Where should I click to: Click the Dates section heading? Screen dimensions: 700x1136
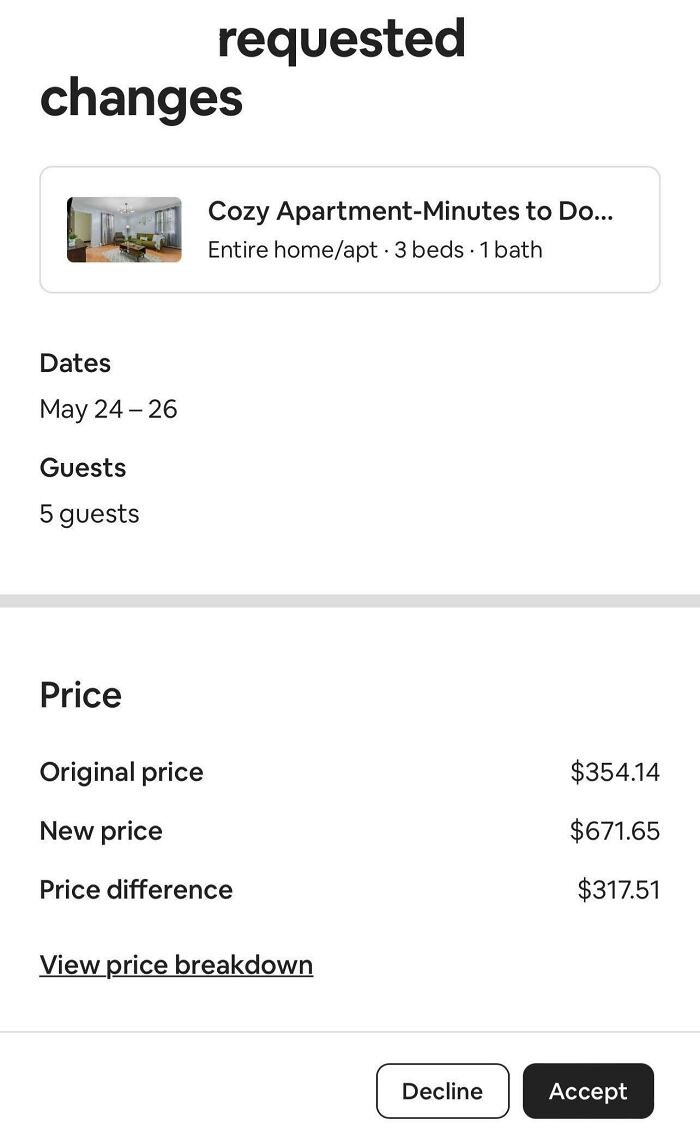tap(75, 363)
